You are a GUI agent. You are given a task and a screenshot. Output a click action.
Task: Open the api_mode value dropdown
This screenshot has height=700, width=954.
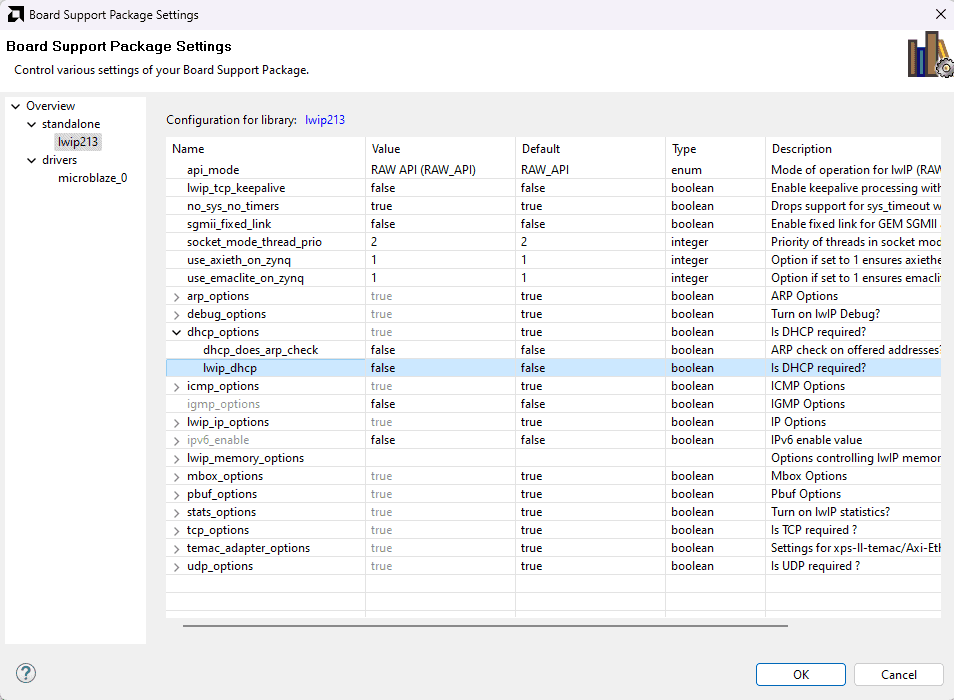click(x=440, y=170)
